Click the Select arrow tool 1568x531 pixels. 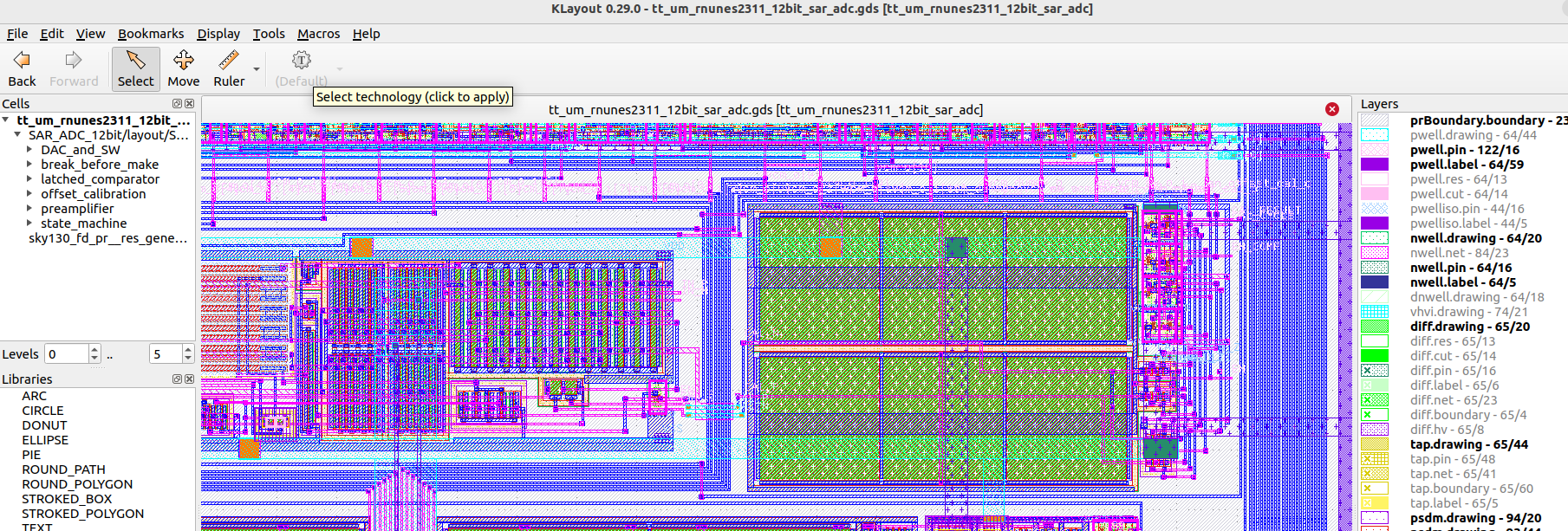[135, 61]
